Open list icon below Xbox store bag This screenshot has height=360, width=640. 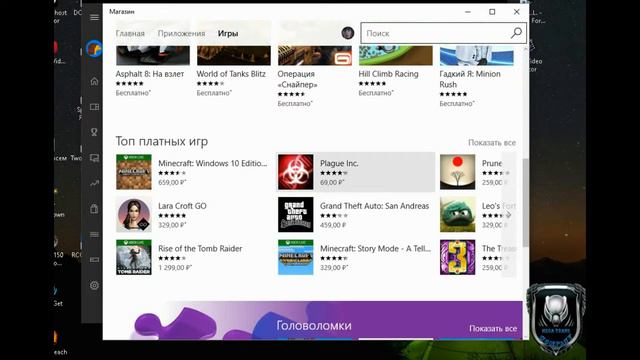pos(94,234)
